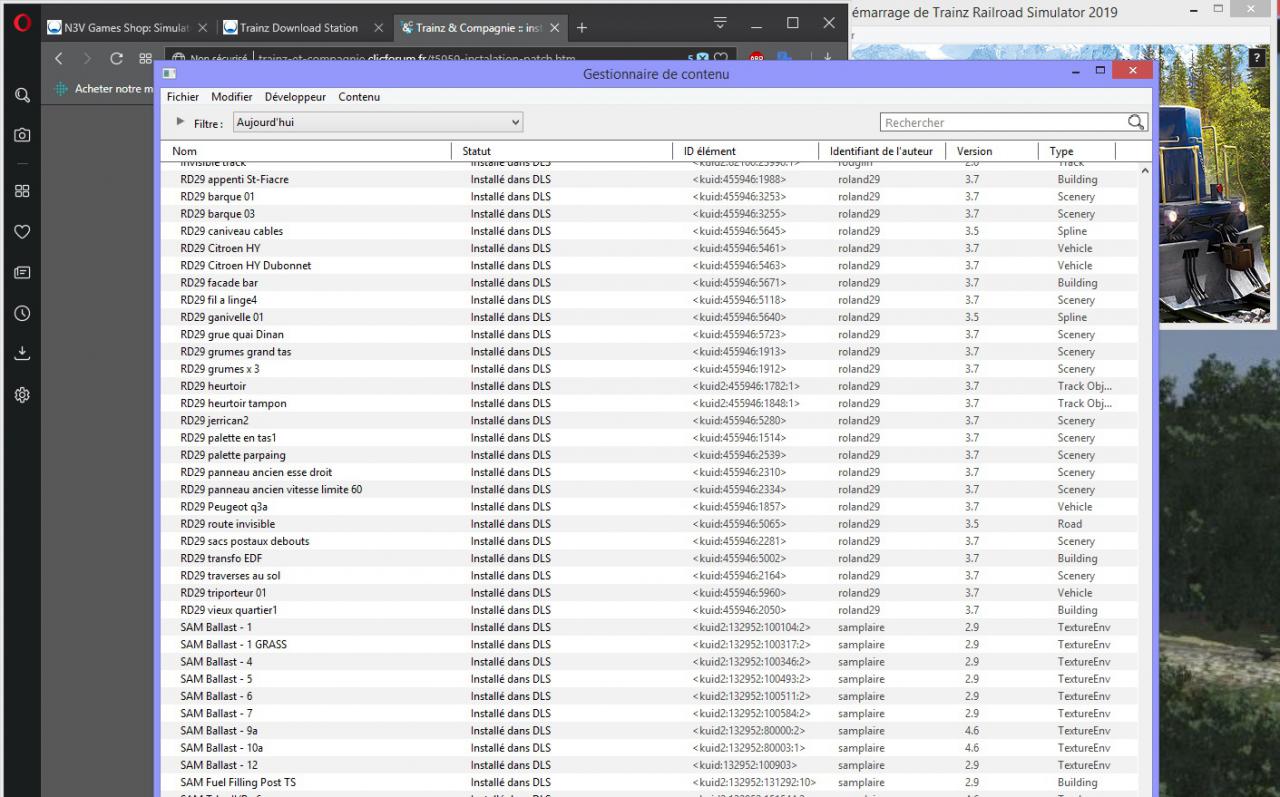Open the Développeur menu
Image resolution: width=1280 pixels, height=797 pixels.
(x=295, y=97)
